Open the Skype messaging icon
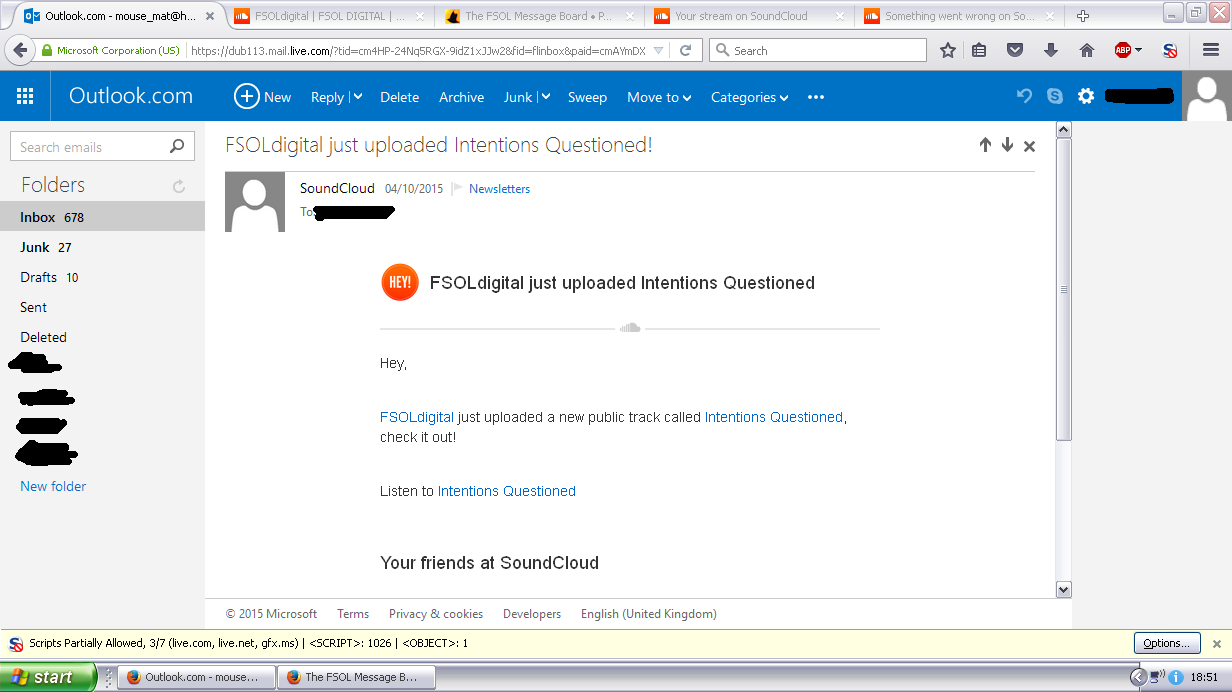 1055,96
